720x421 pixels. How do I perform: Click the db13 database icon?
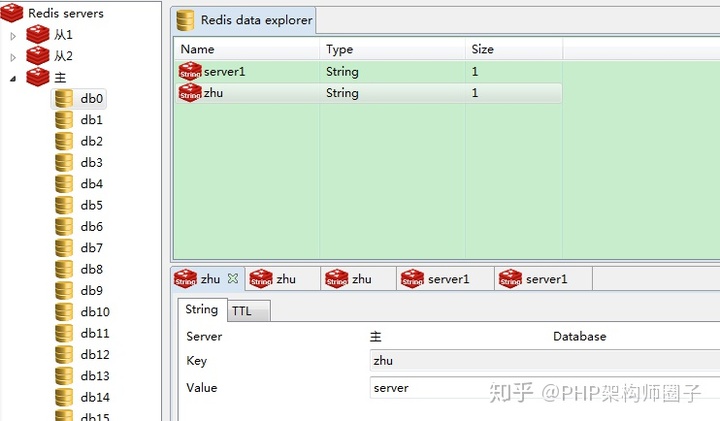pyautogui.click(x=64, y=376)
